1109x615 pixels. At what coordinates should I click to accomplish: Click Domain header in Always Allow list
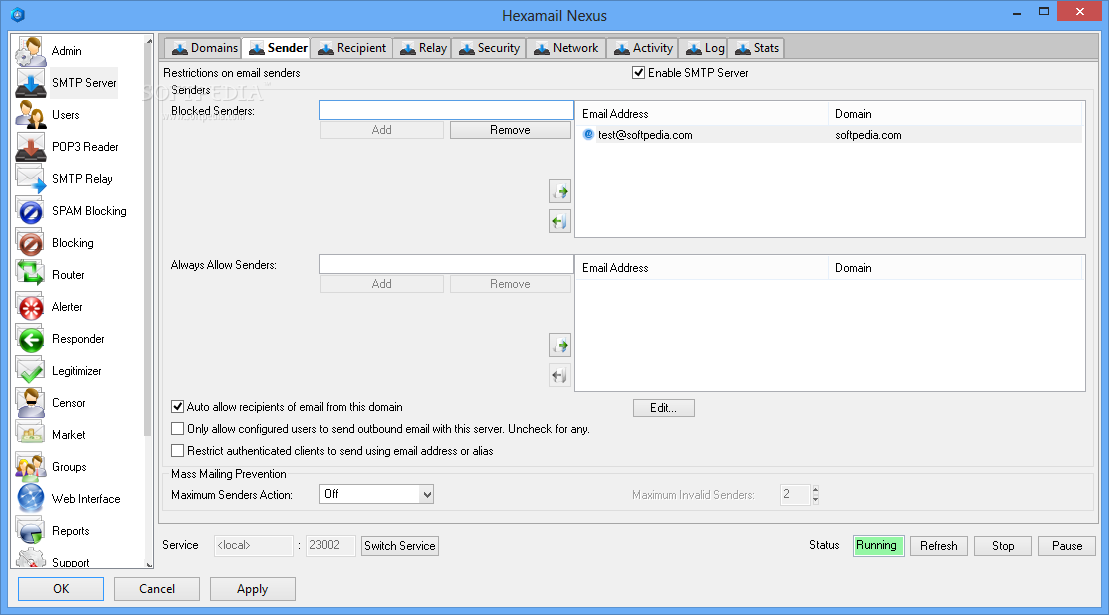(x=955, y=268)
